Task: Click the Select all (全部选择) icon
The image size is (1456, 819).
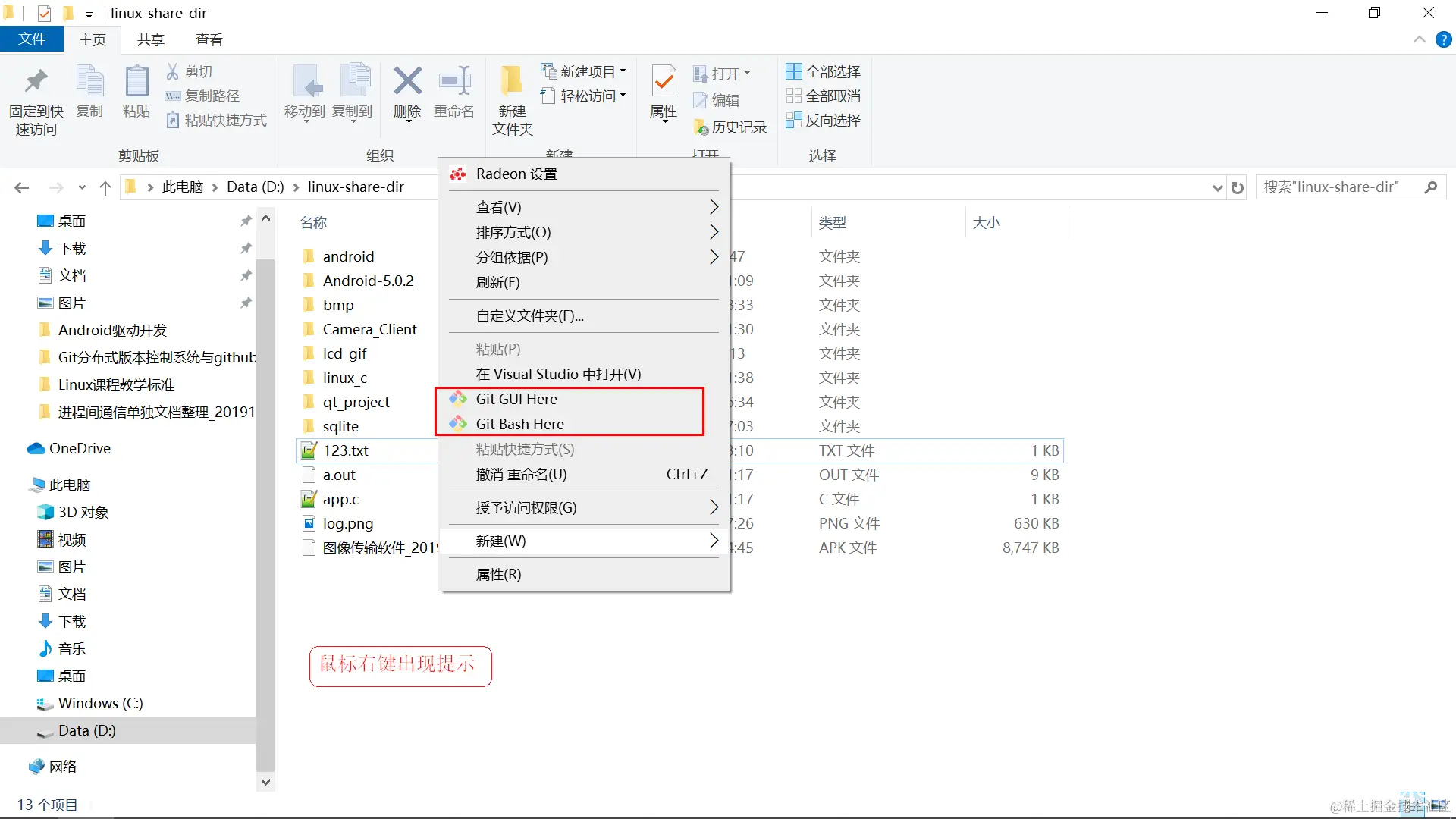Action: click(x=794, y=71)
